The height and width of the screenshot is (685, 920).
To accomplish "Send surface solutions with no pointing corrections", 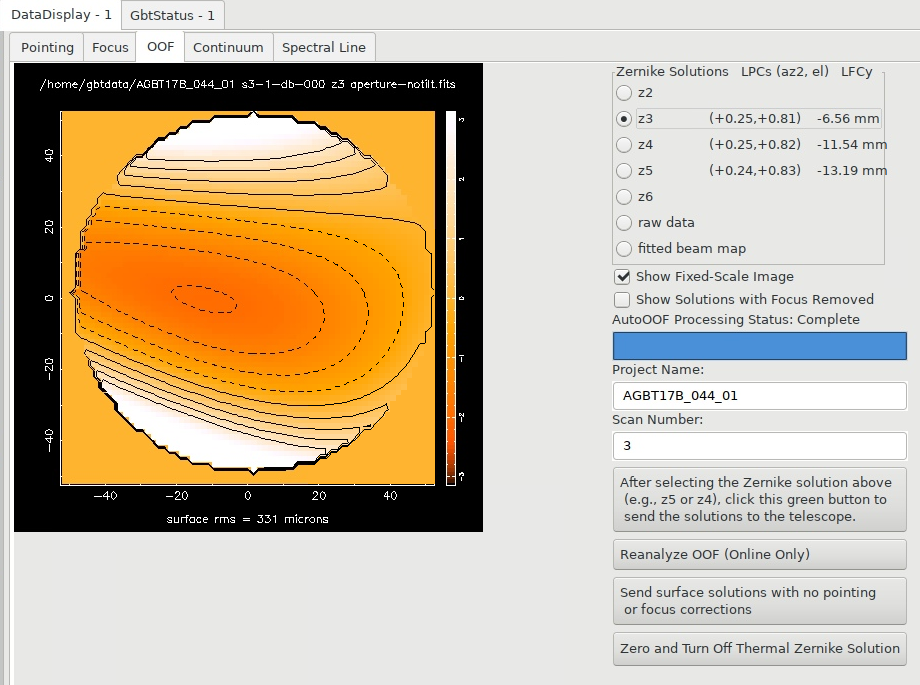I will [760, 601].
